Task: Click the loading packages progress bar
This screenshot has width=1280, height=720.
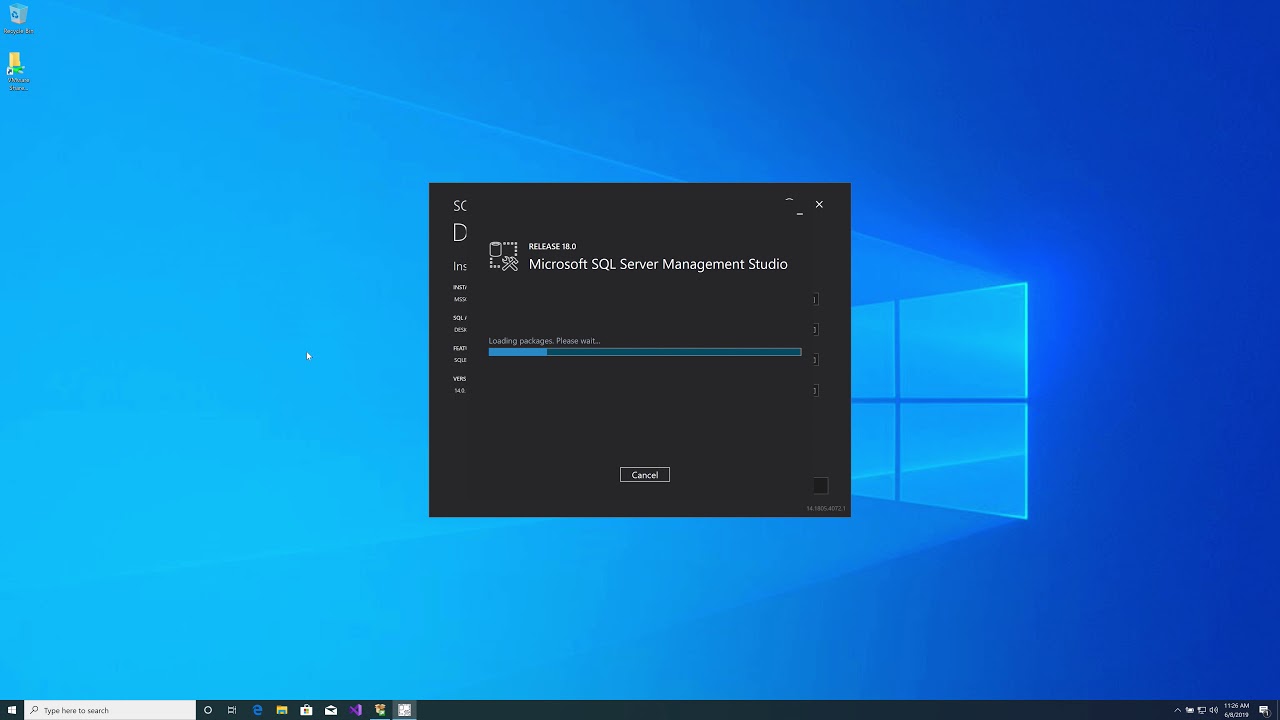Action: (x=645, y=352)
